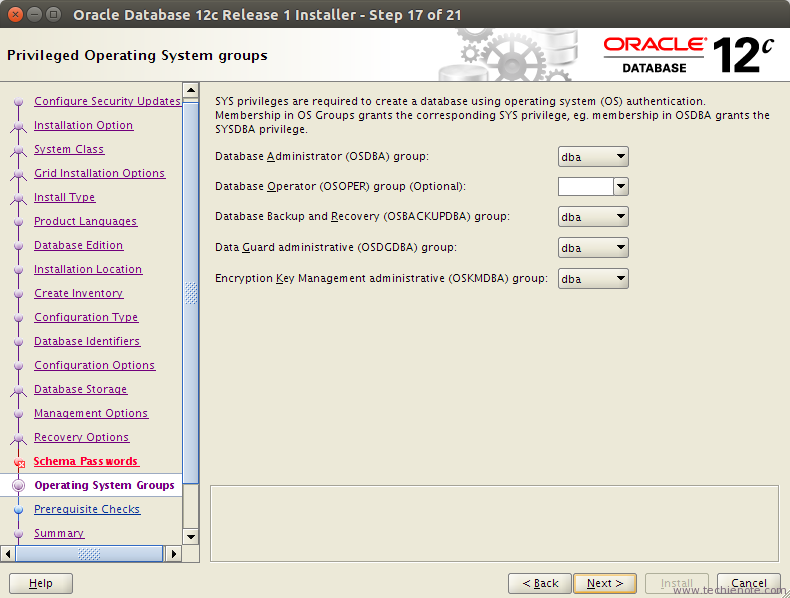Click the step list scroll up arrow
This screenshot has width=790, height=598.
pos(191,91)
